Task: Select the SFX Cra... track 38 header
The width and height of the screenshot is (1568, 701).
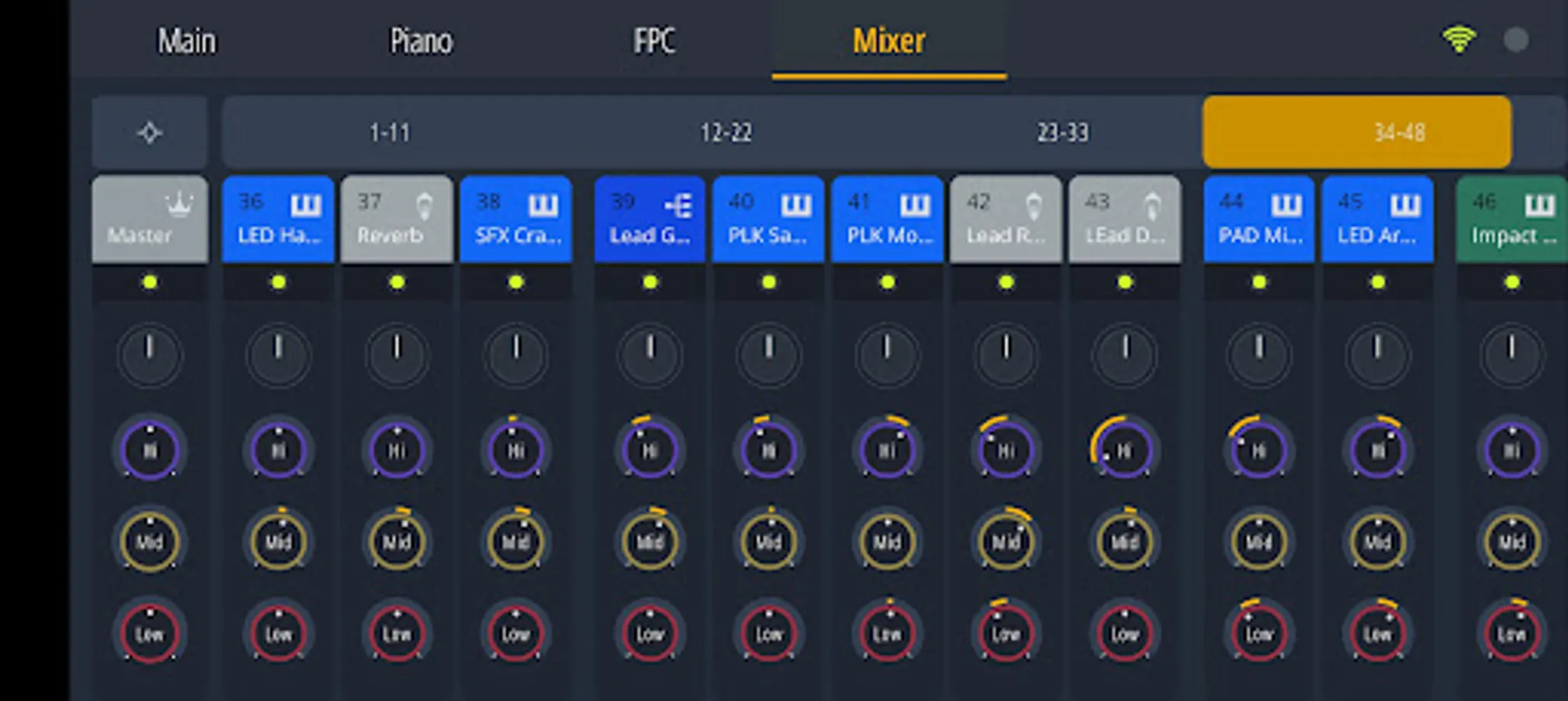Action: (516, 219)
